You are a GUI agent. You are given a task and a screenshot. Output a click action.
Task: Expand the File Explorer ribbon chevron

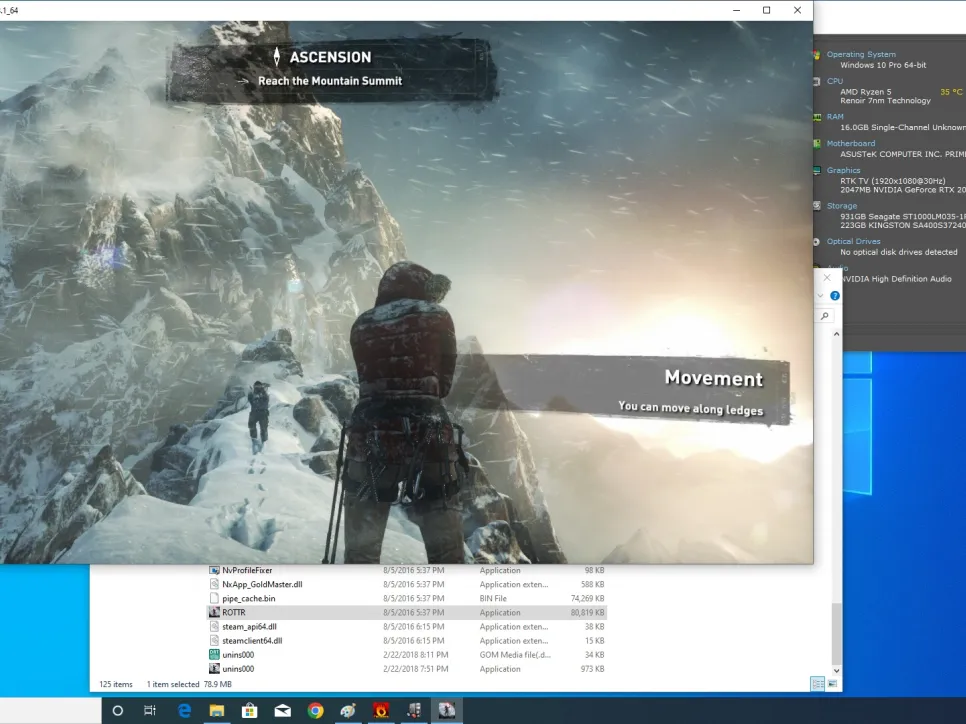820,296
